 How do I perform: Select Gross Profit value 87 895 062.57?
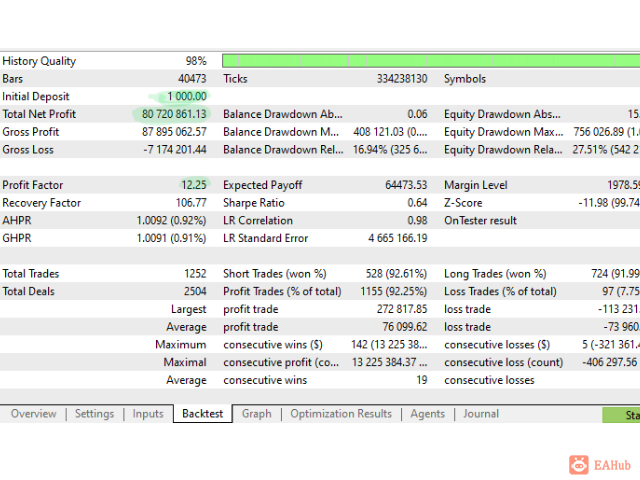(174, 132)
